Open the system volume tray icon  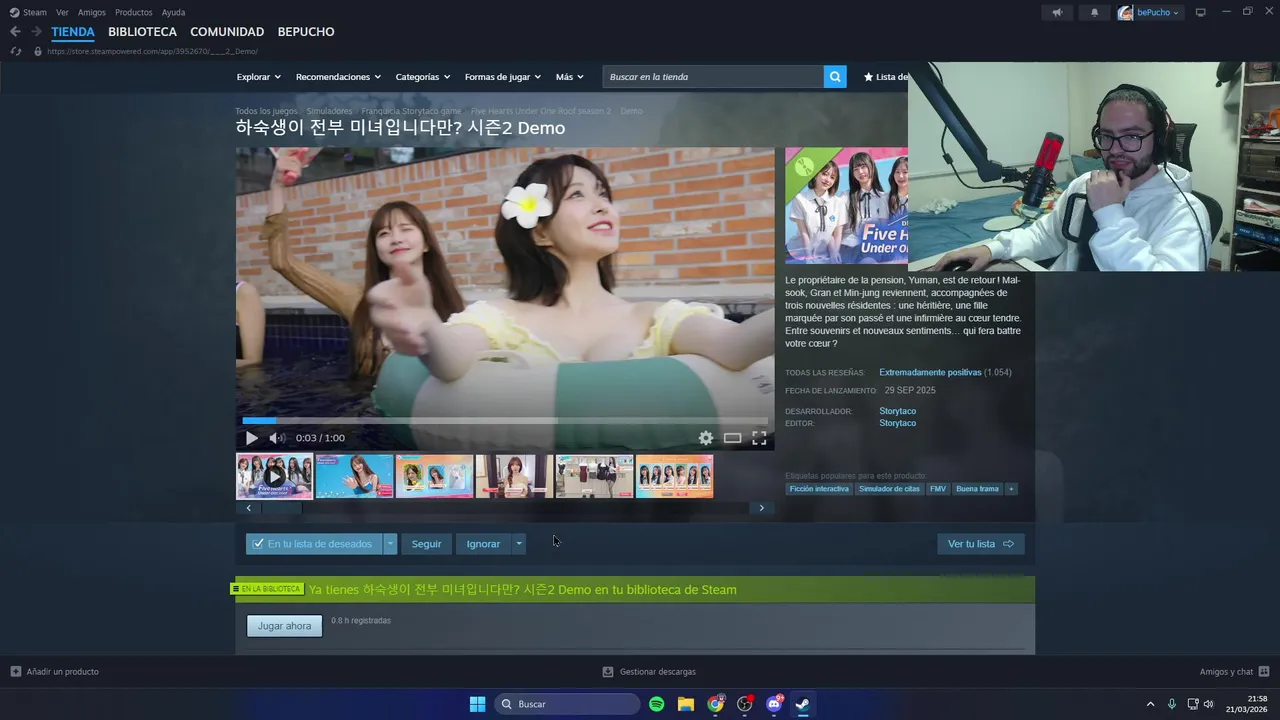click(1208, 704)
